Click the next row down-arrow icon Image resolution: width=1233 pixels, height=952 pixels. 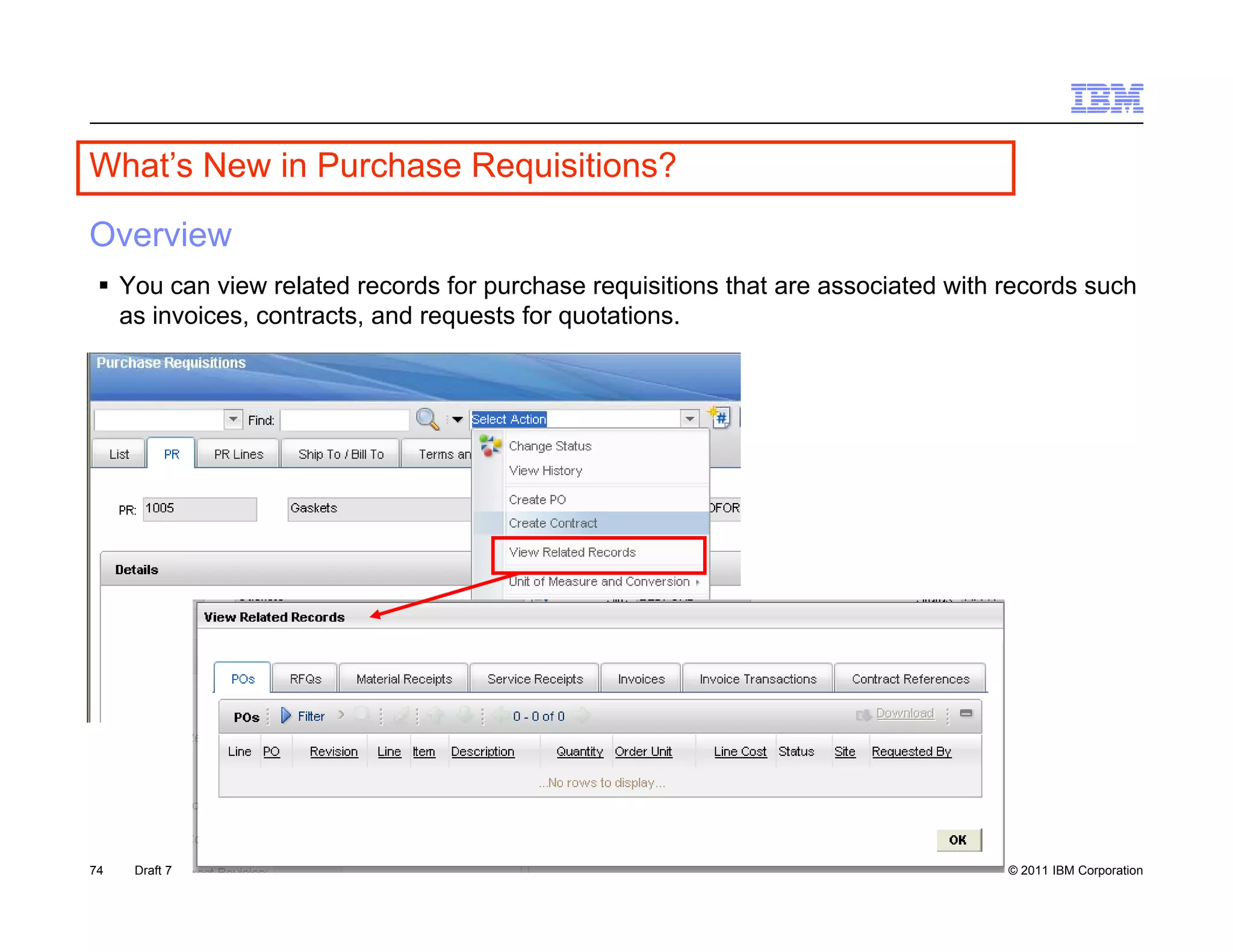click(x=464, y=715)
